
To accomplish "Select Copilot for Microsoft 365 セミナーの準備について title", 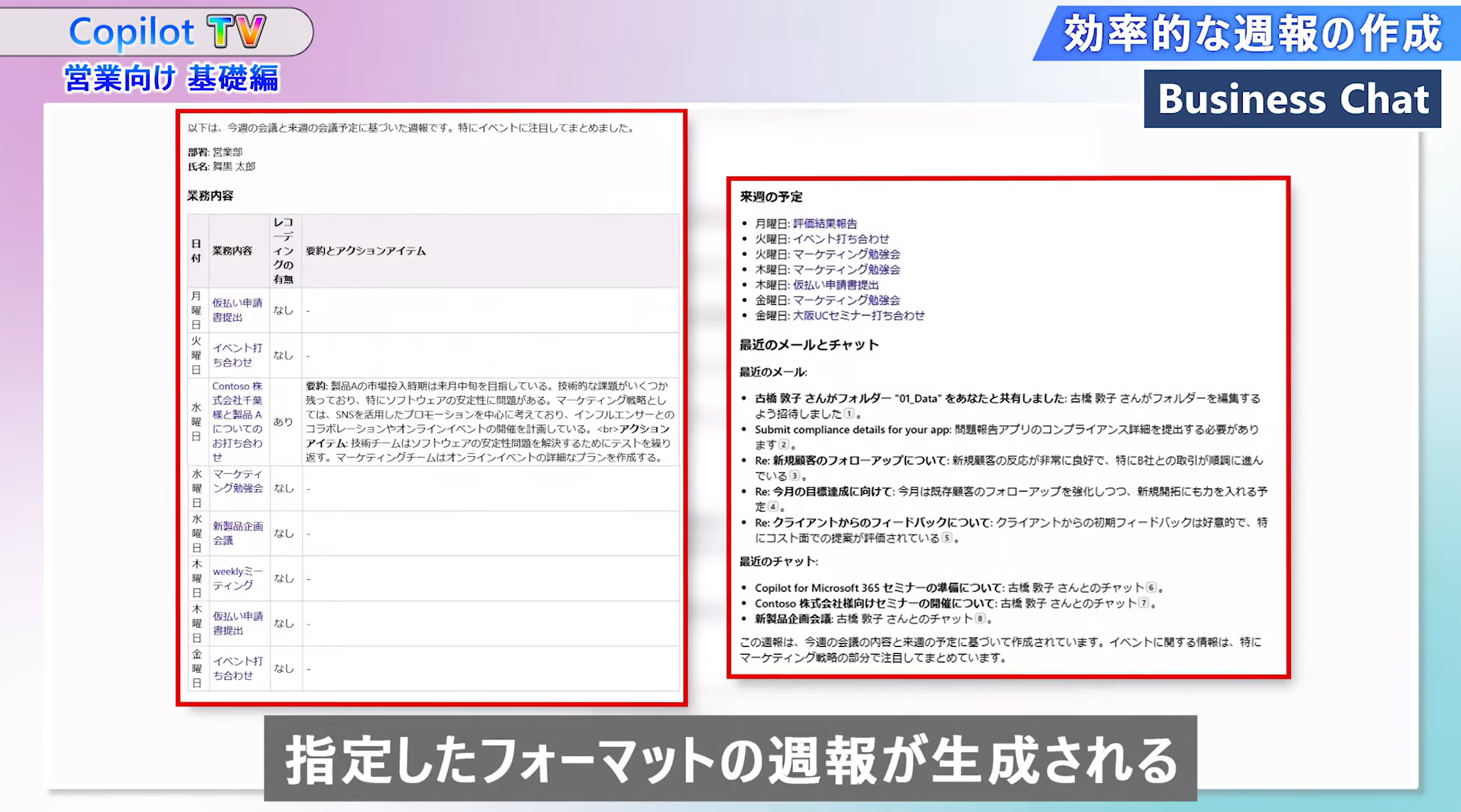I will (x=879, y=588).
